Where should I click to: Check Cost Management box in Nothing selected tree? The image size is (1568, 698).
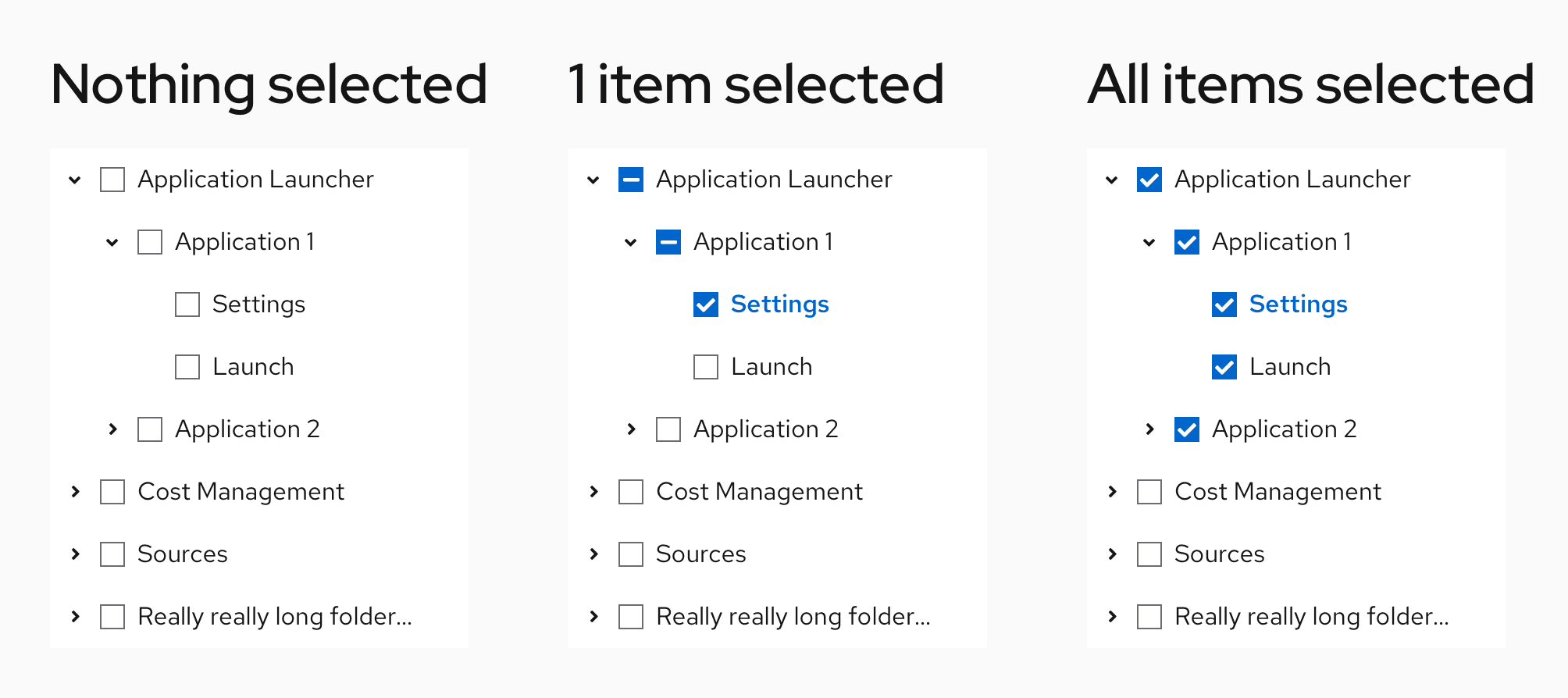tap(112, 492)
